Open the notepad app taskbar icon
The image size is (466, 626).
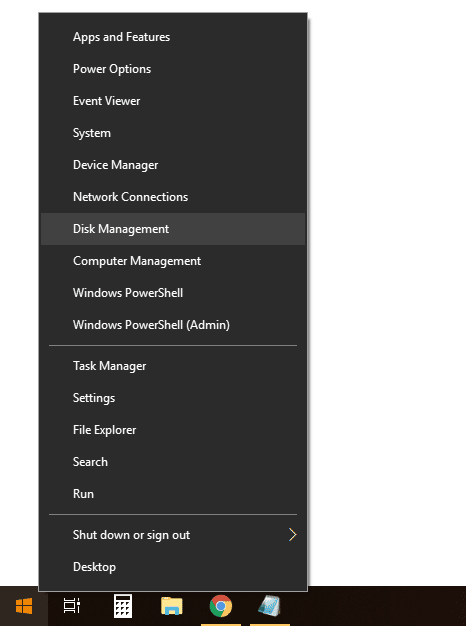click(270, 606)
